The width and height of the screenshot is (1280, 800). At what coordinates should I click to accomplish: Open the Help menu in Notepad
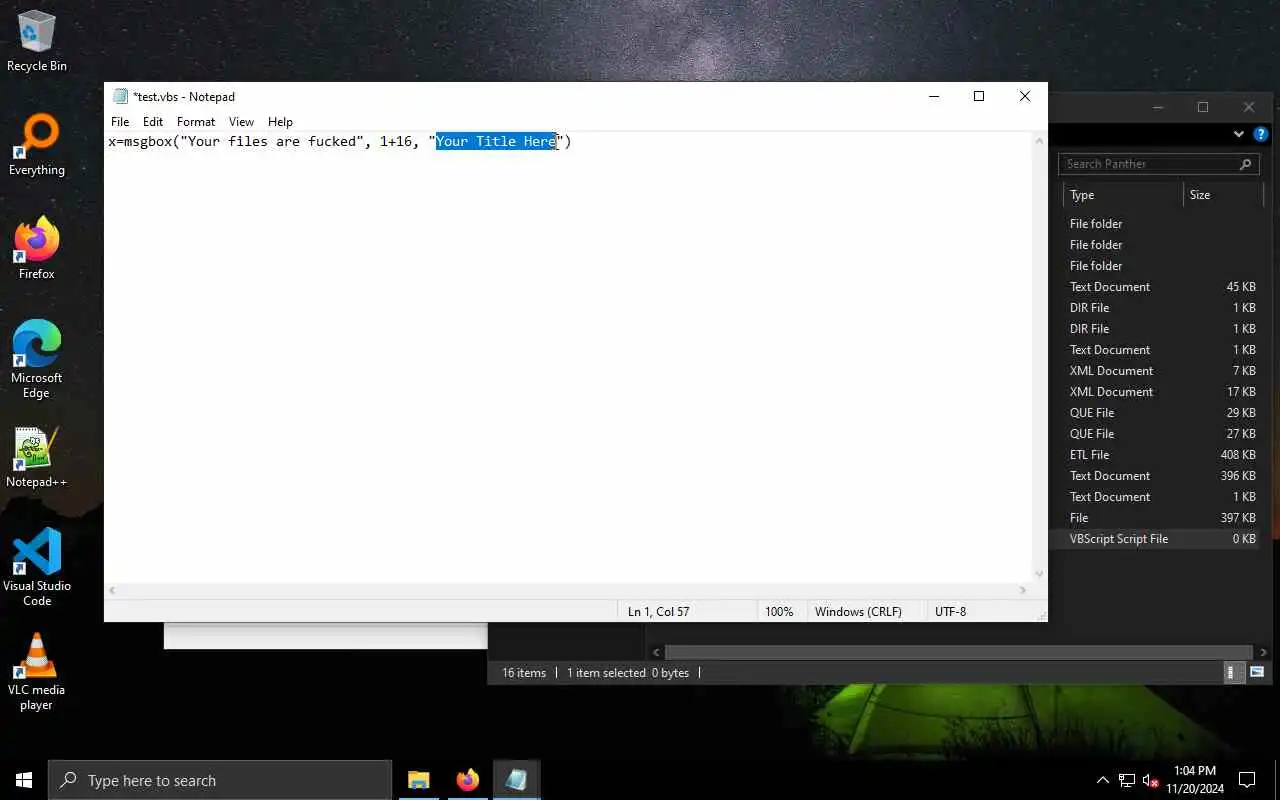280,122
